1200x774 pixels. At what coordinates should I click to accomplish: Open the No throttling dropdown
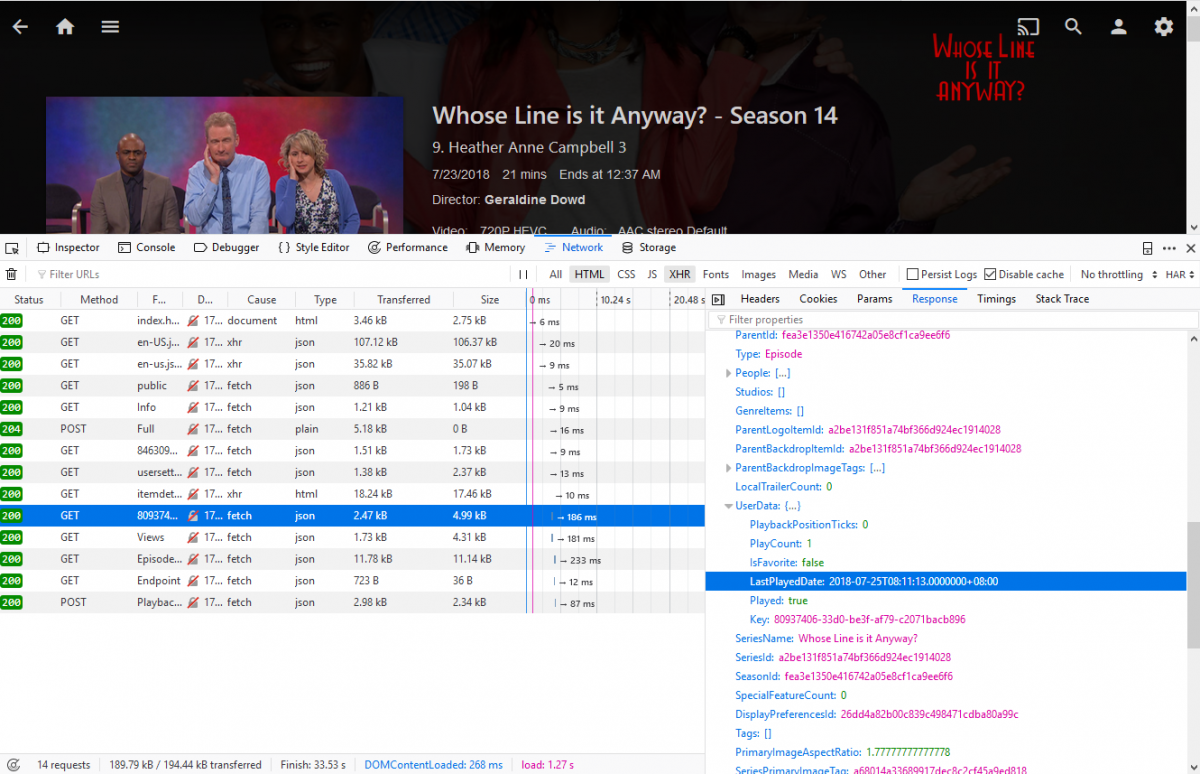pos(1119,274)
